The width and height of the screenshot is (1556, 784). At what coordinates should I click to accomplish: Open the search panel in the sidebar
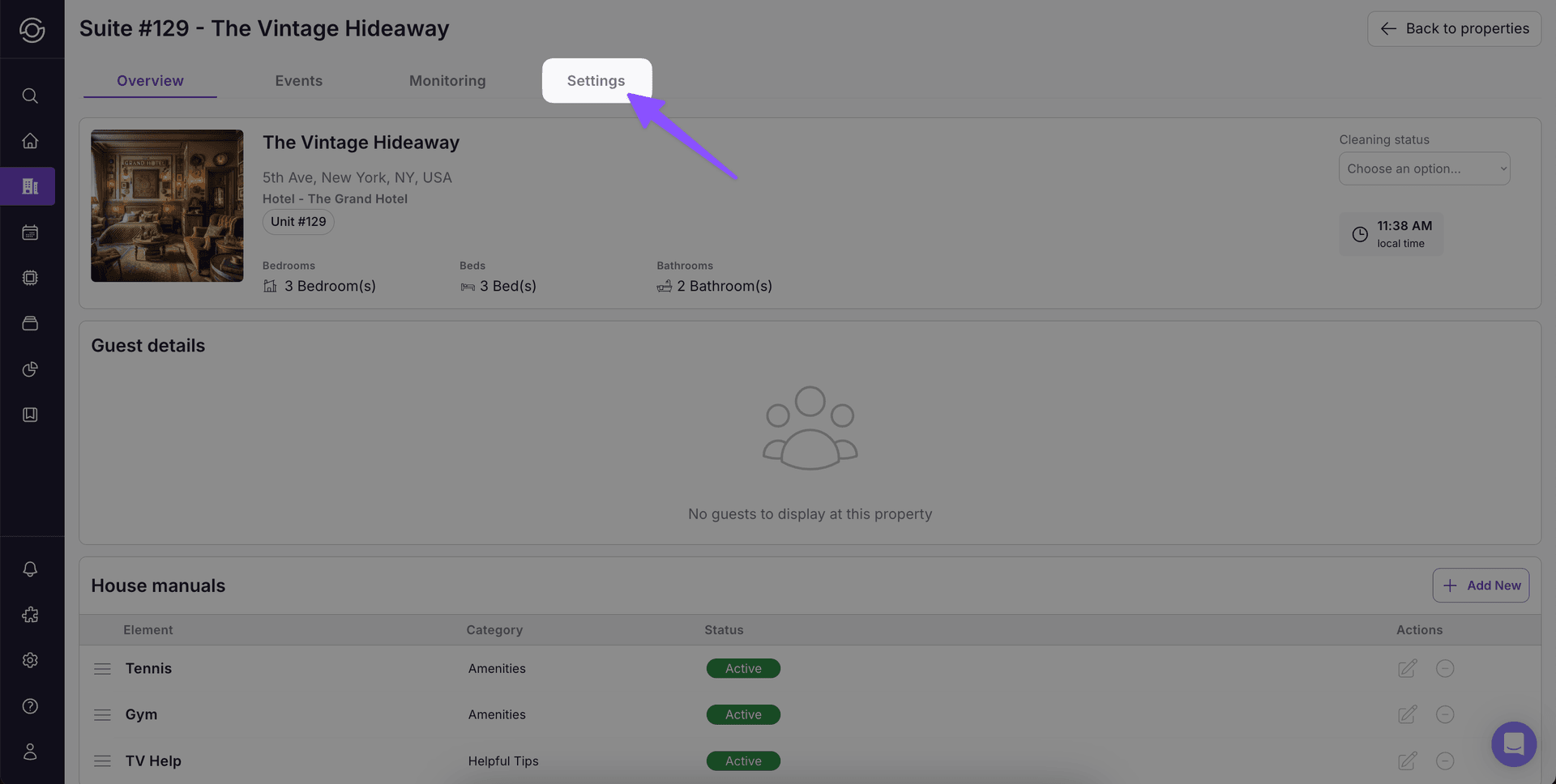click(x=30, y=96)
